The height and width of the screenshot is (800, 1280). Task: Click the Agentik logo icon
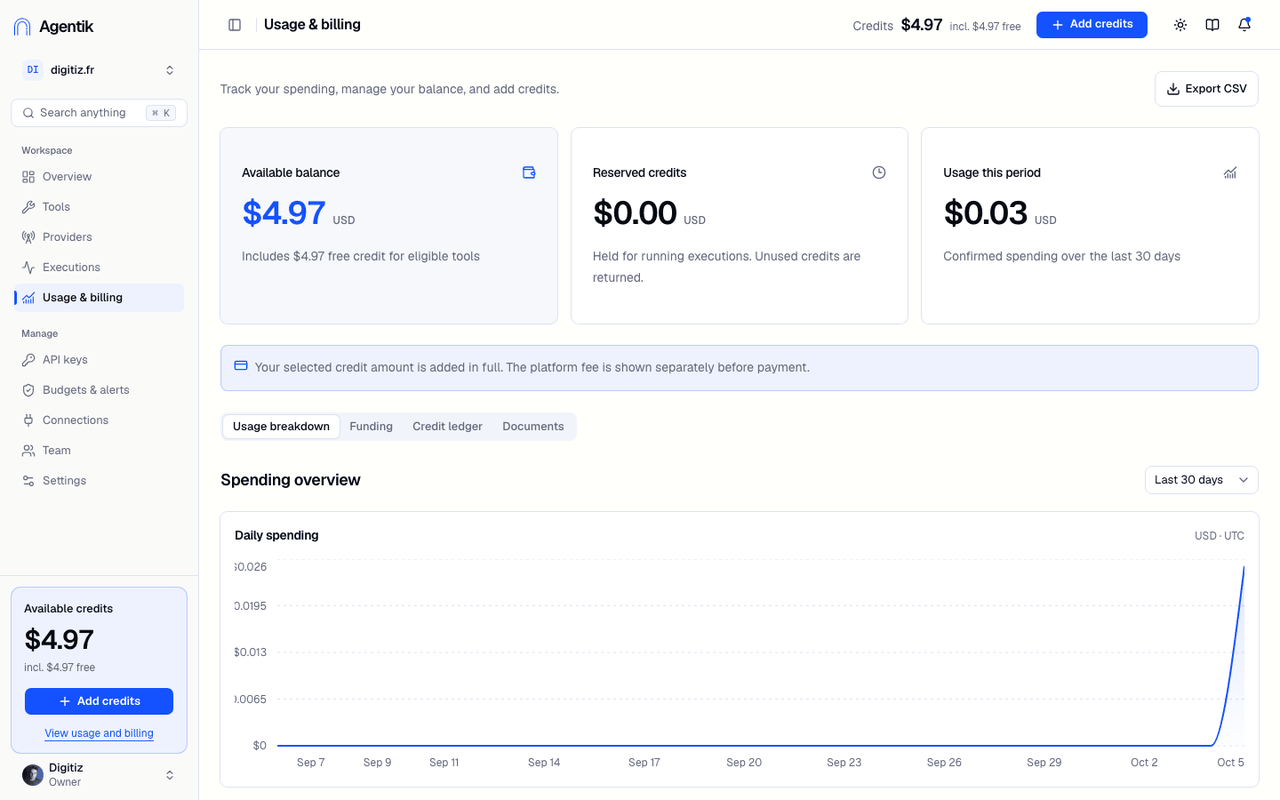22,27
